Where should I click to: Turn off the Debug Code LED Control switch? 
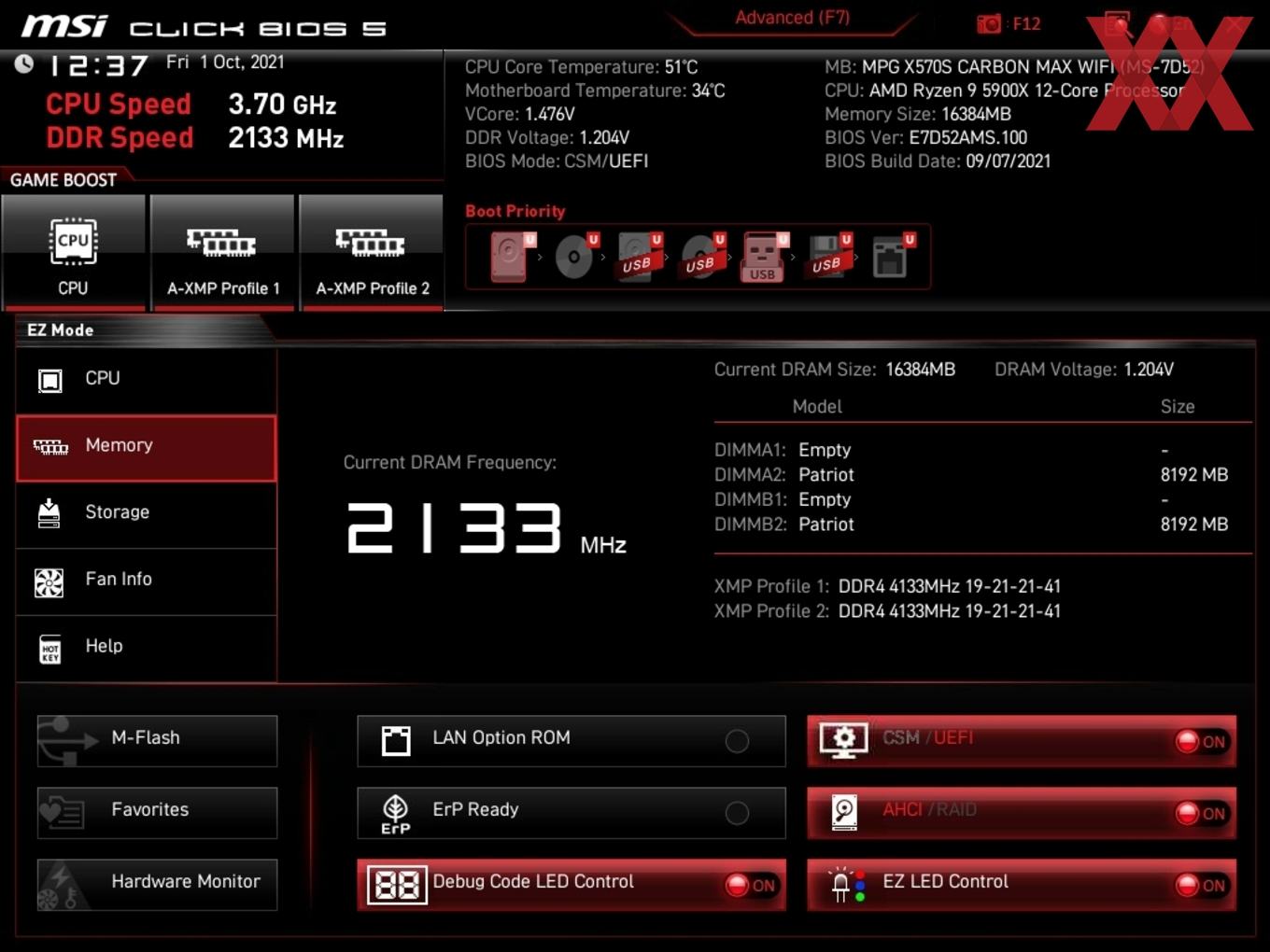752,885
